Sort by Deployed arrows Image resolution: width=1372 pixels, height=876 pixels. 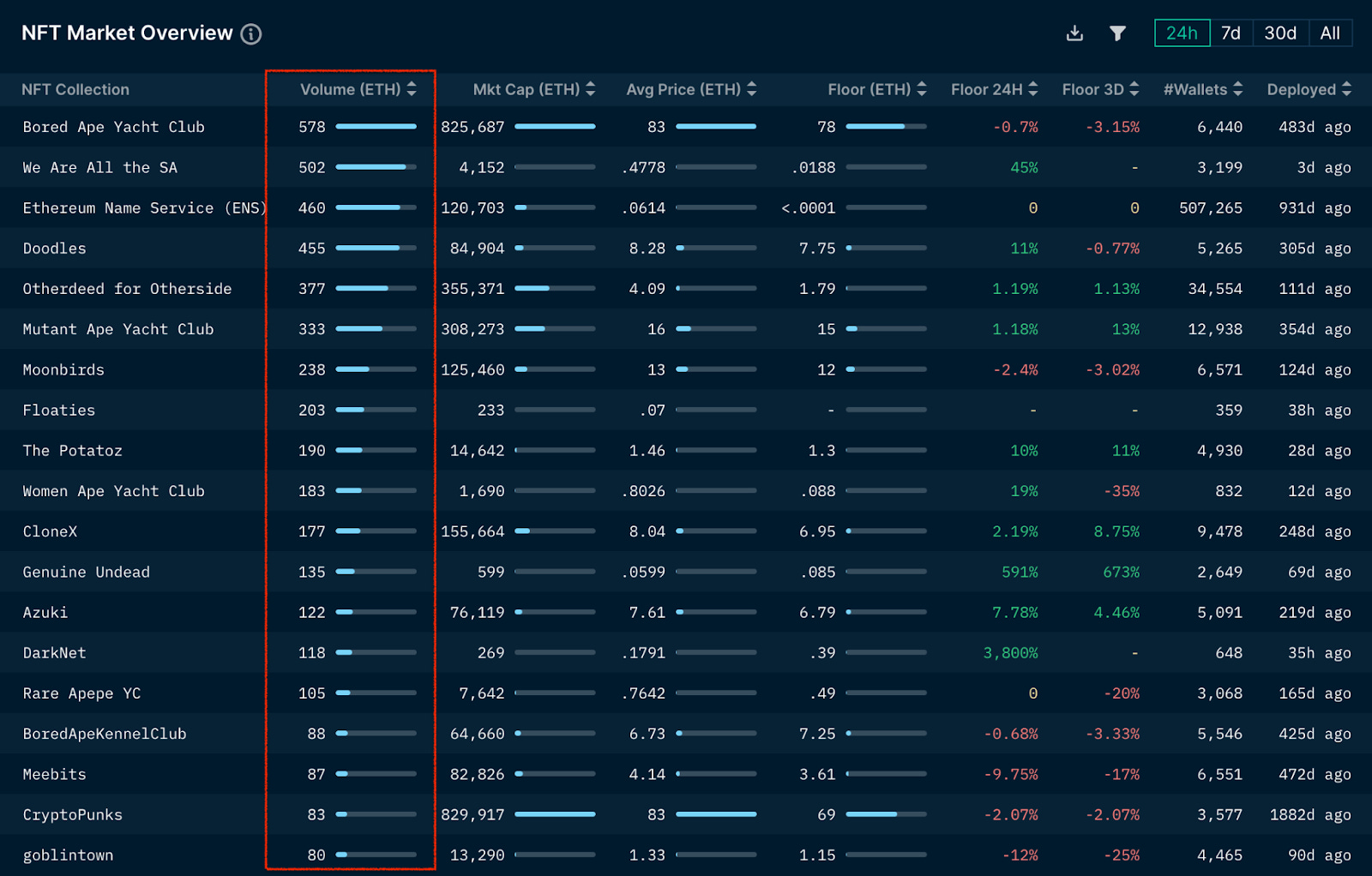(1346, 89)
